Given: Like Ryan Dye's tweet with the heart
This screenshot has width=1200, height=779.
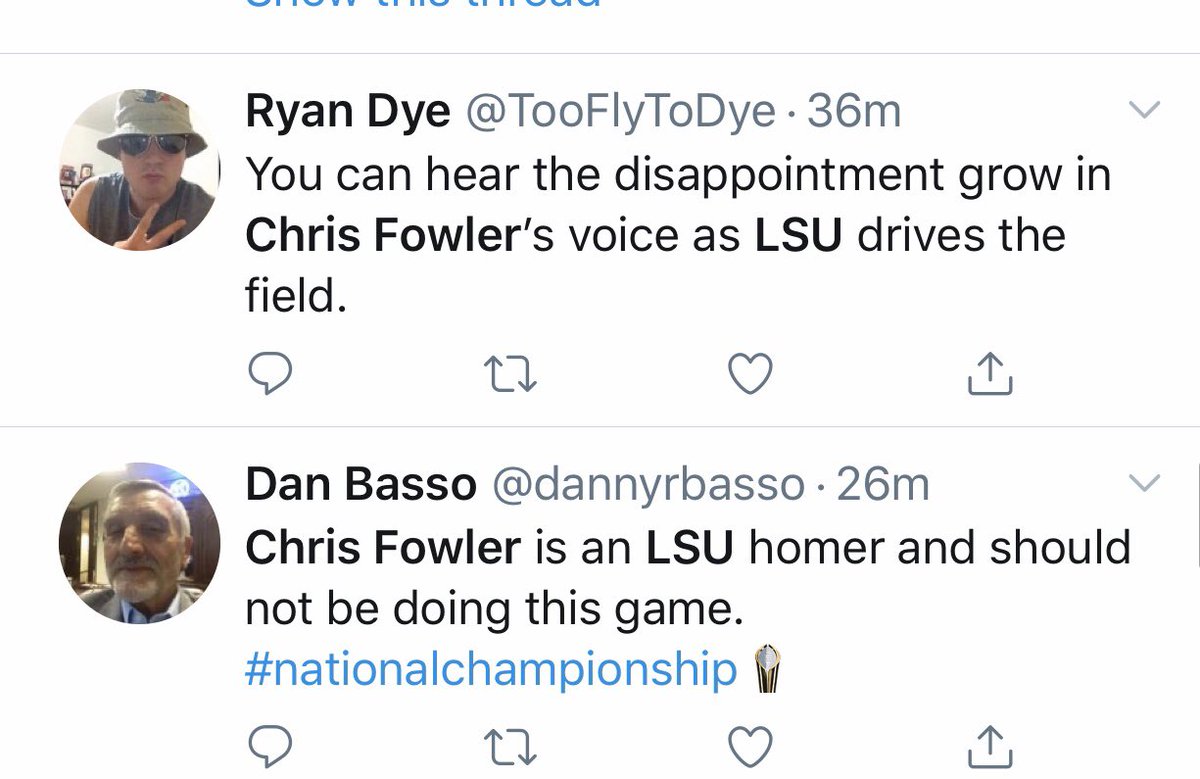Looking at the screenshot, I should pyautogui.click(x=750, y=373).
